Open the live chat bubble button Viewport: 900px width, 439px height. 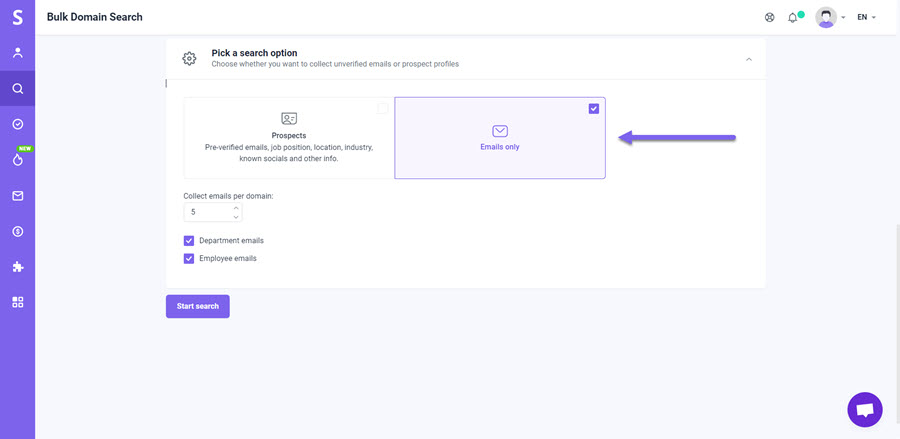pyautogui.click(x=864, y=410)
